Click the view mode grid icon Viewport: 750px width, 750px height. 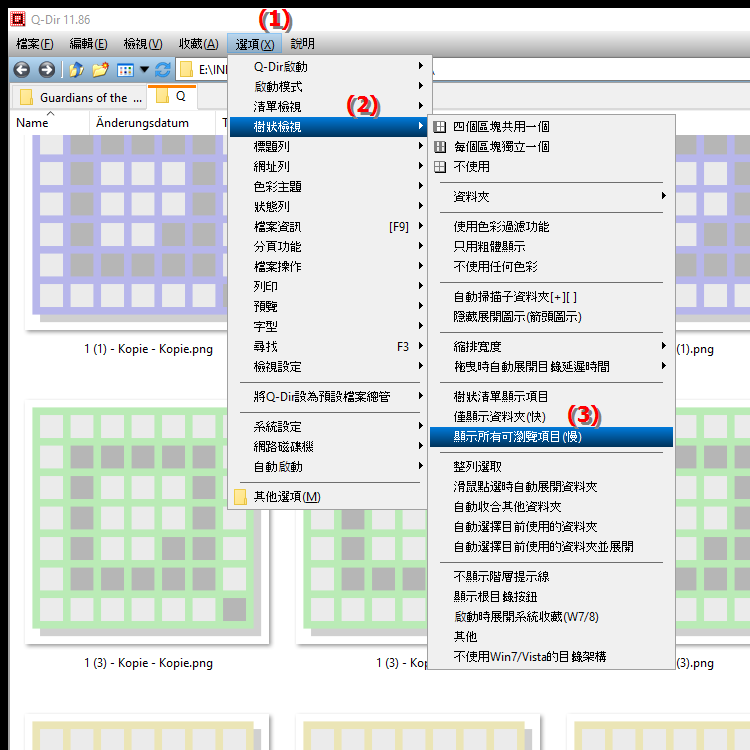point(125,70)
